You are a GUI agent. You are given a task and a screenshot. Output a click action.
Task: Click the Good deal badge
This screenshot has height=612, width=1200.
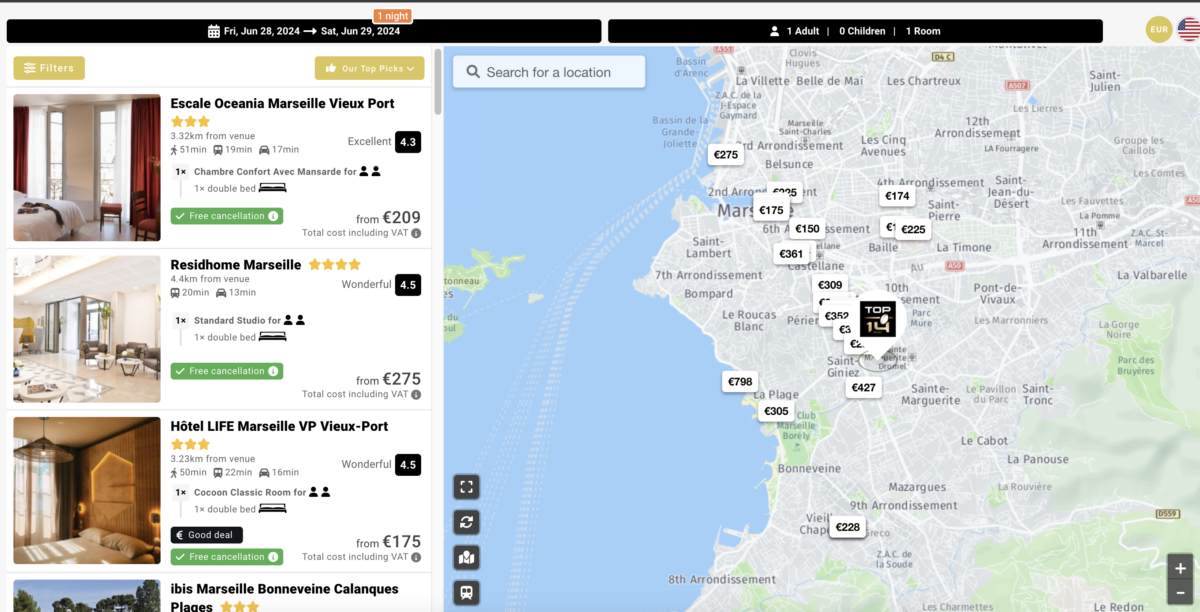coord(207,535)
